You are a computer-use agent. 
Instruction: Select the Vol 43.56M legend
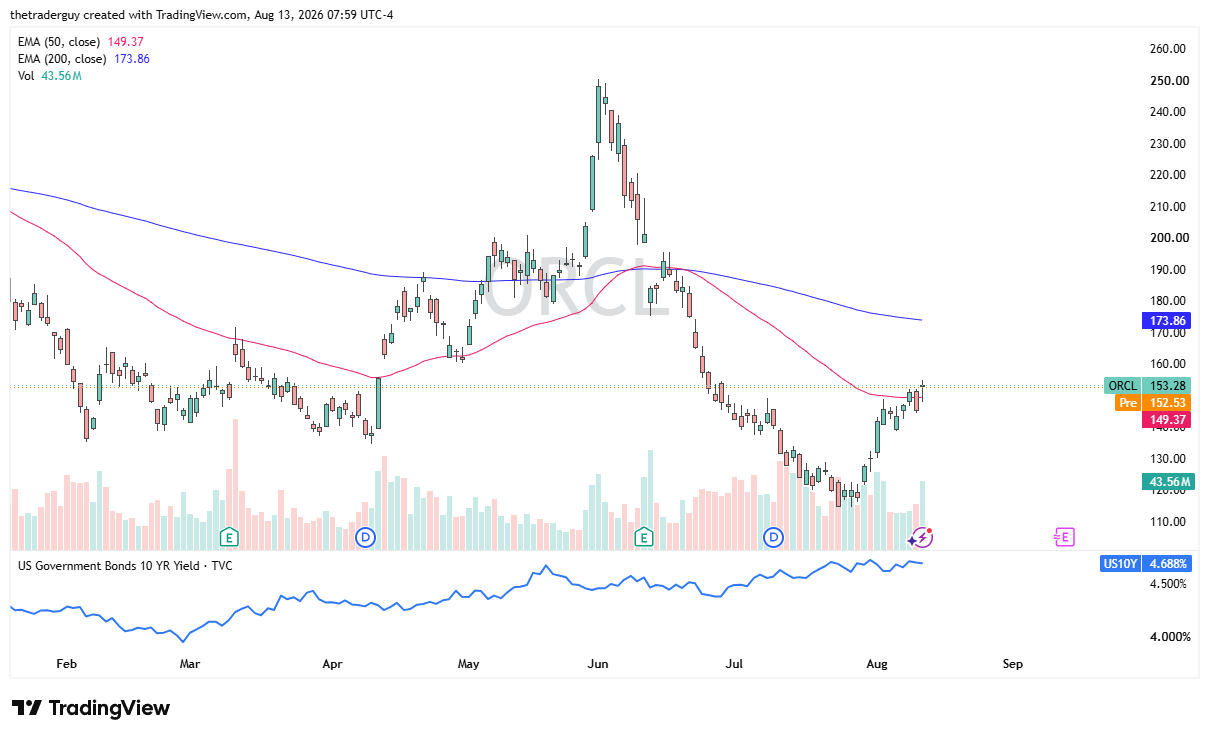point(50,76)
